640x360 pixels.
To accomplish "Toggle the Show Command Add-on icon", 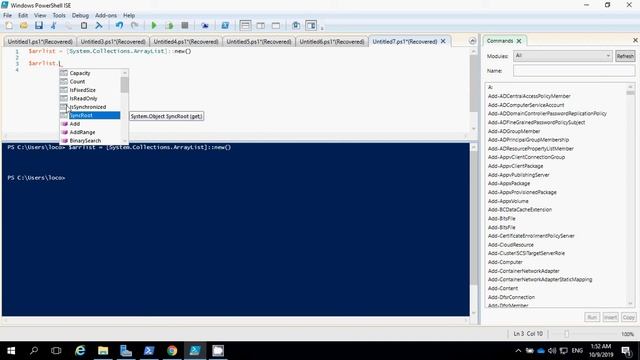I will tap(311, 26).
